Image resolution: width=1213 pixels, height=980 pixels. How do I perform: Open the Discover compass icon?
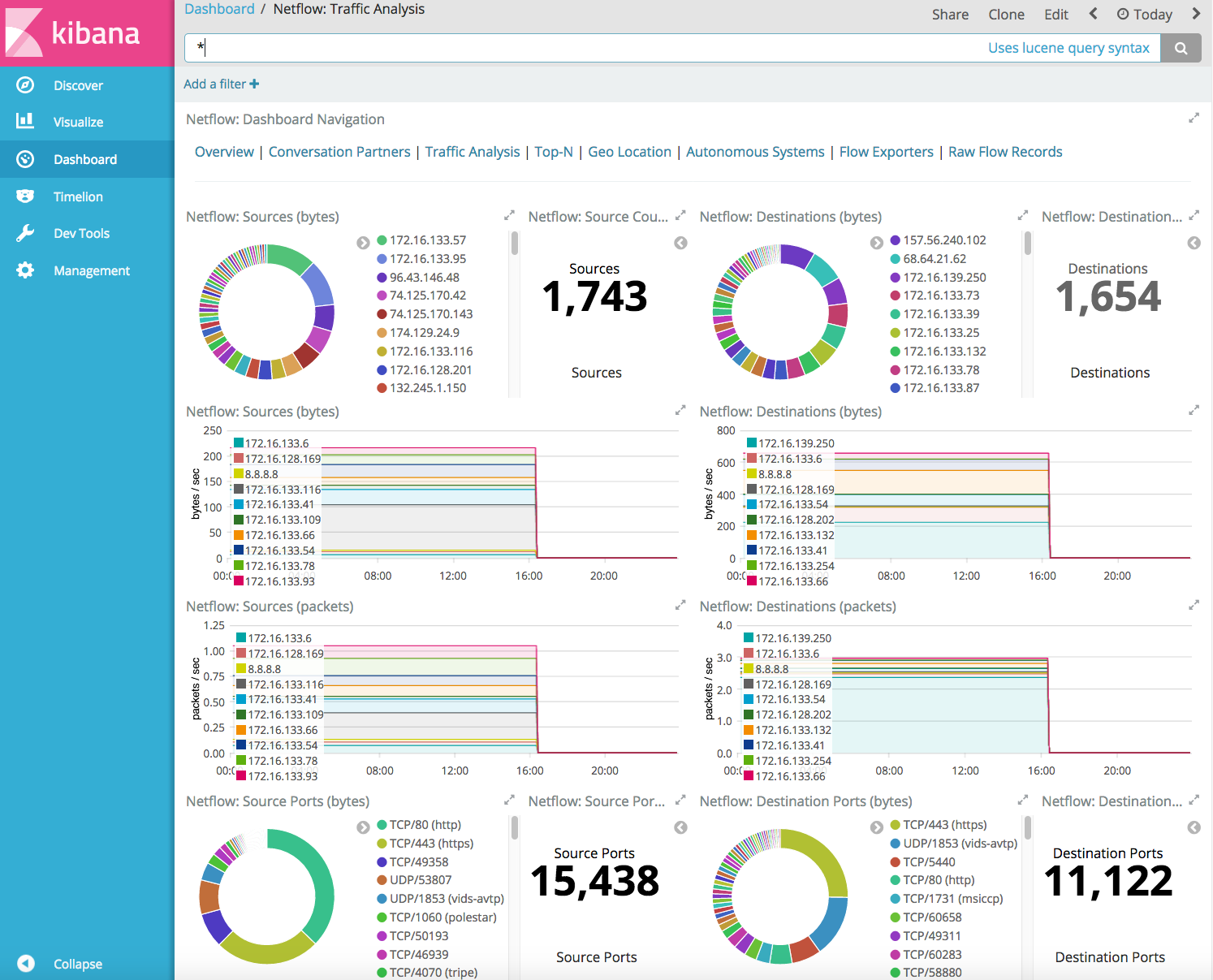25,85
